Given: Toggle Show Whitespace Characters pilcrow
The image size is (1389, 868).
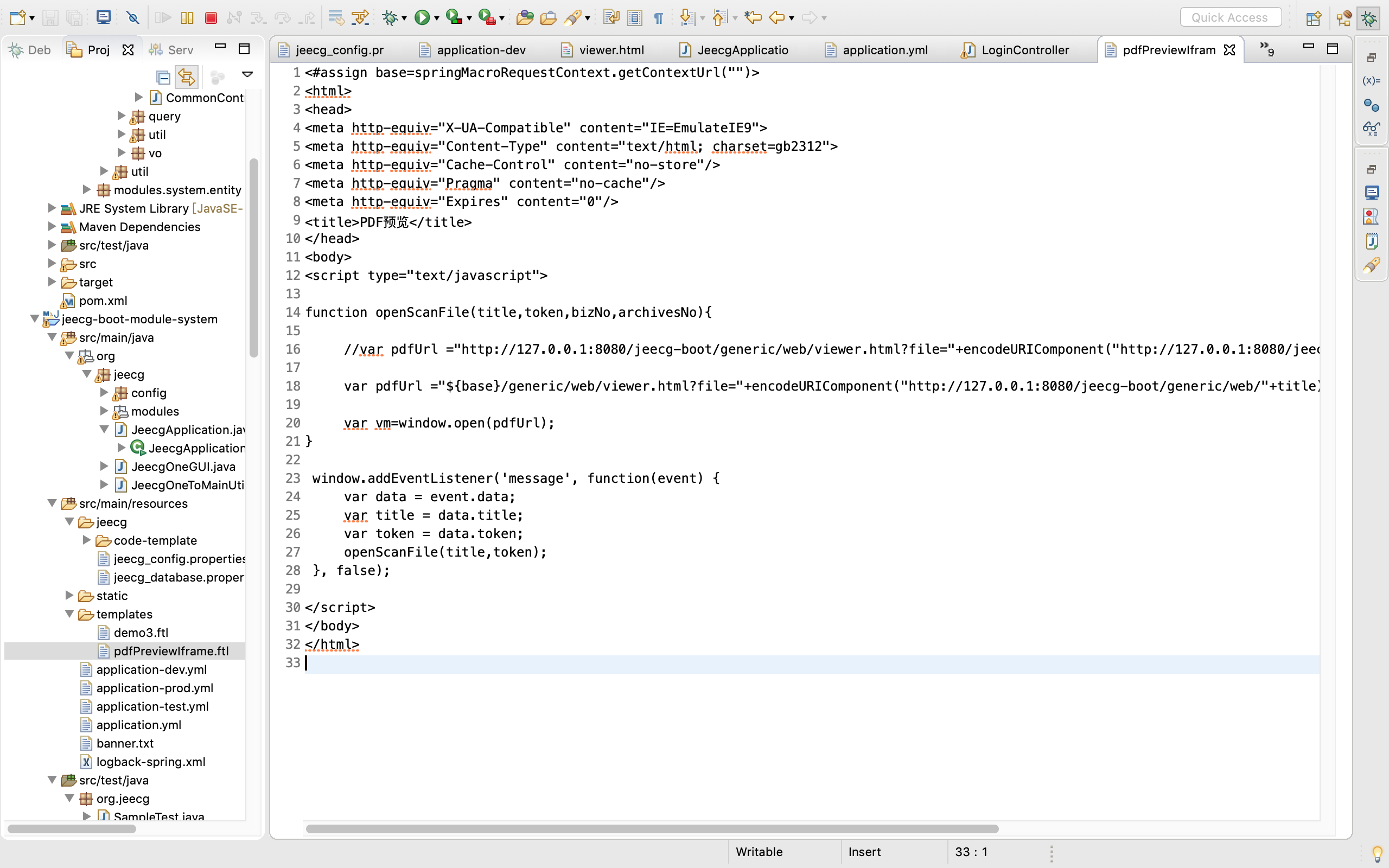Looking at the screenshot, I should pyautogui.click(x=658, y=18).
